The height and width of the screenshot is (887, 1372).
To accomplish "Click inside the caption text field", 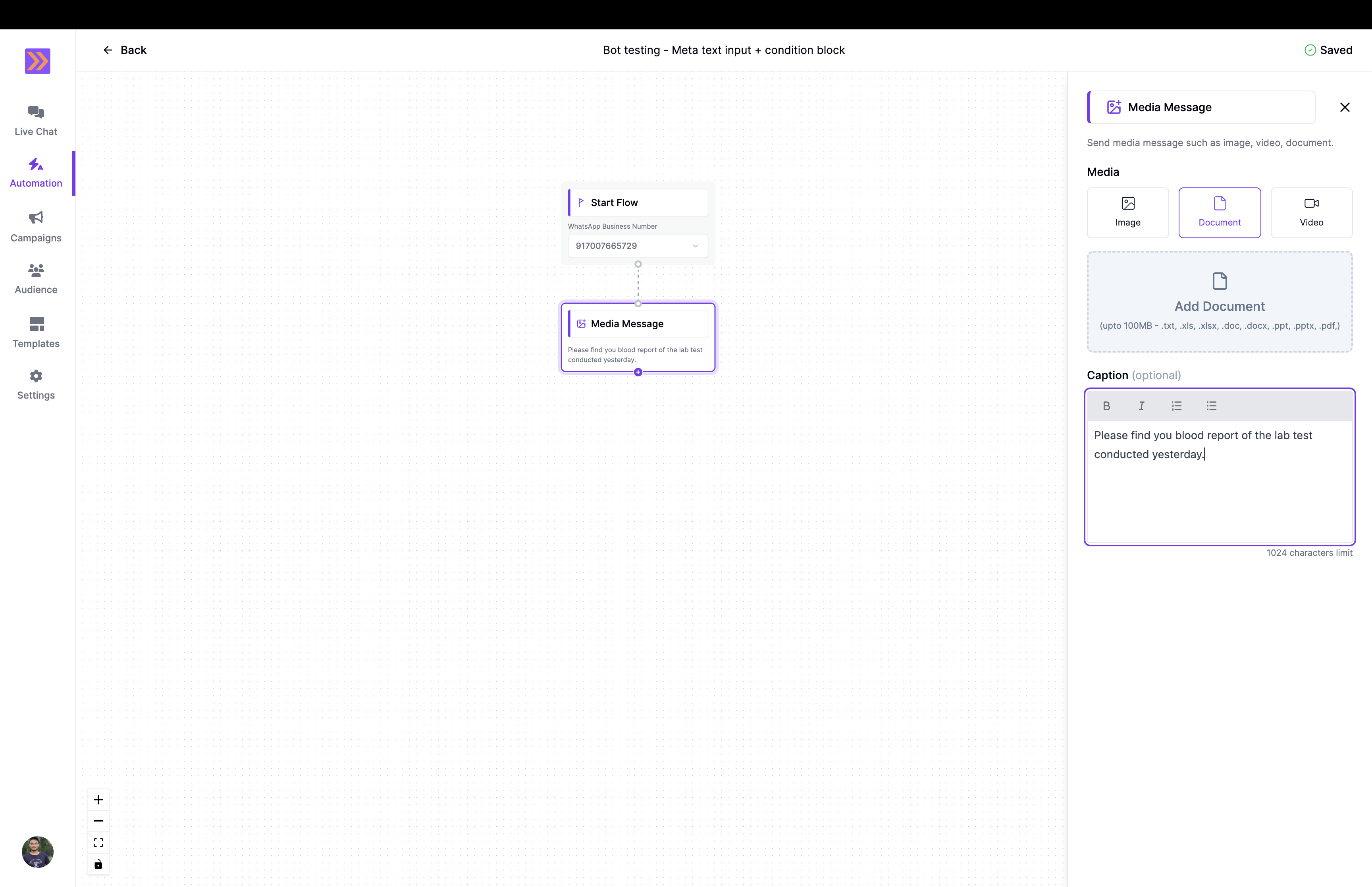I will (x=1220, y=478).
